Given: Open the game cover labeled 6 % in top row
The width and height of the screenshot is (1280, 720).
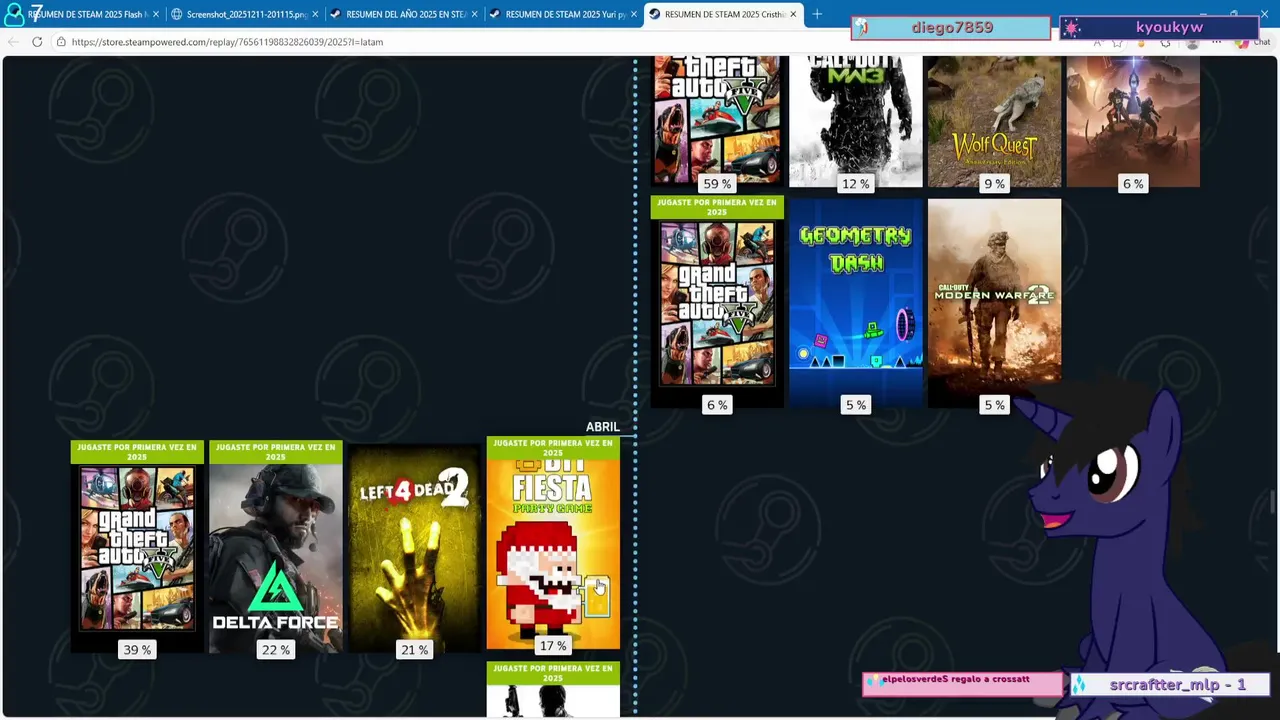Looking at the screenshot, I should pyautogui.click(x=1133, y=120).
